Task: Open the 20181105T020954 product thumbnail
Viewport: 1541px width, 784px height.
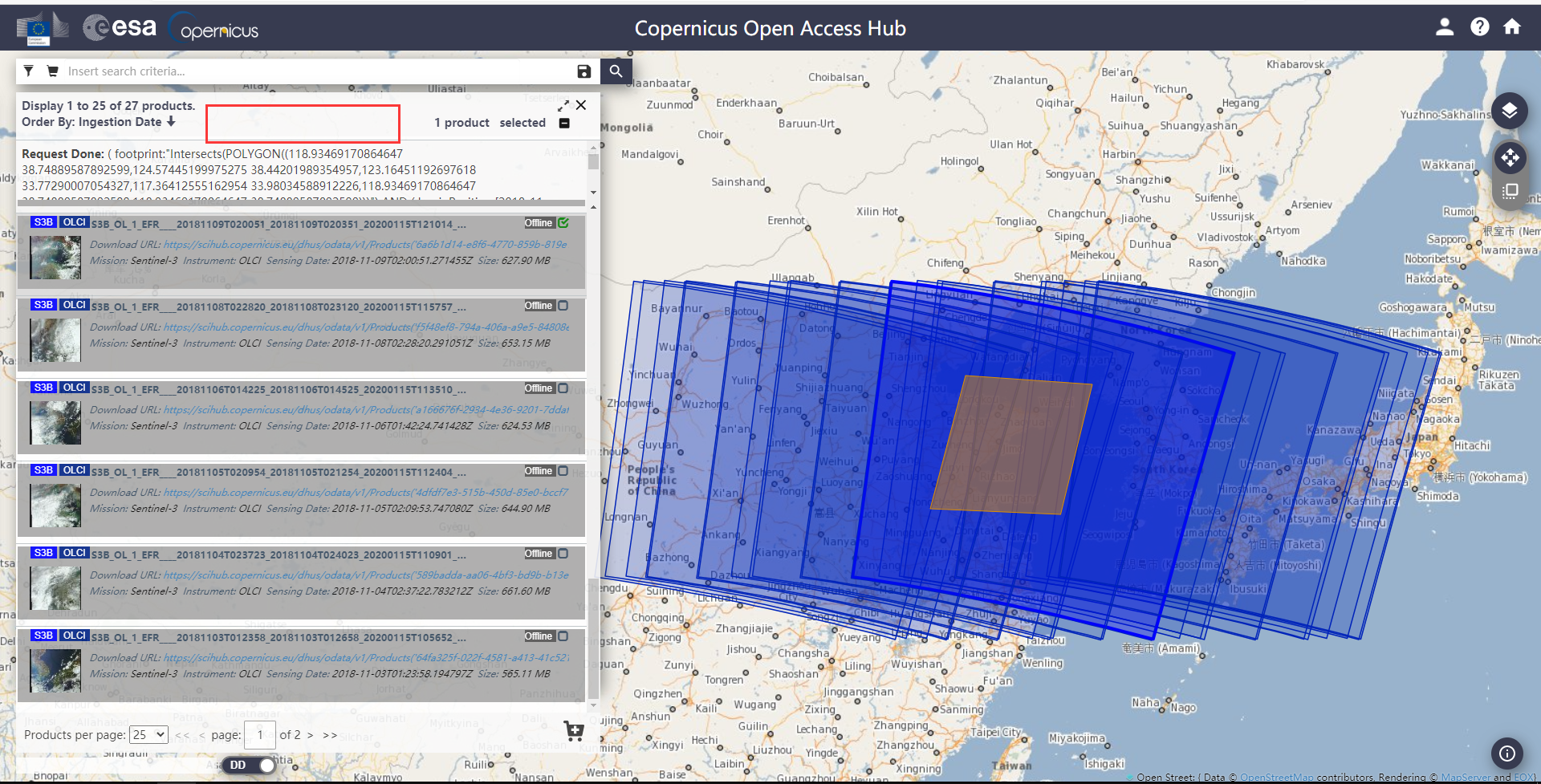Action: pos(55,505)
